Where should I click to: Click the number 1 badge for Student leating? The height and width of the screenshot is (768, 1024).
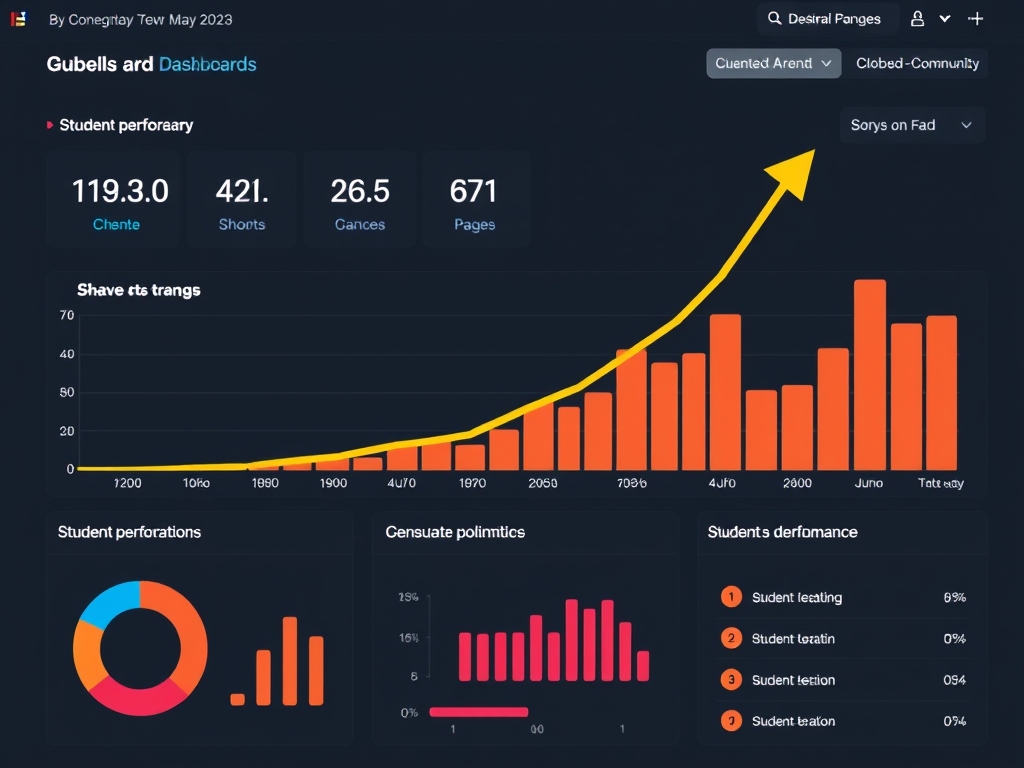pos(731,597)
